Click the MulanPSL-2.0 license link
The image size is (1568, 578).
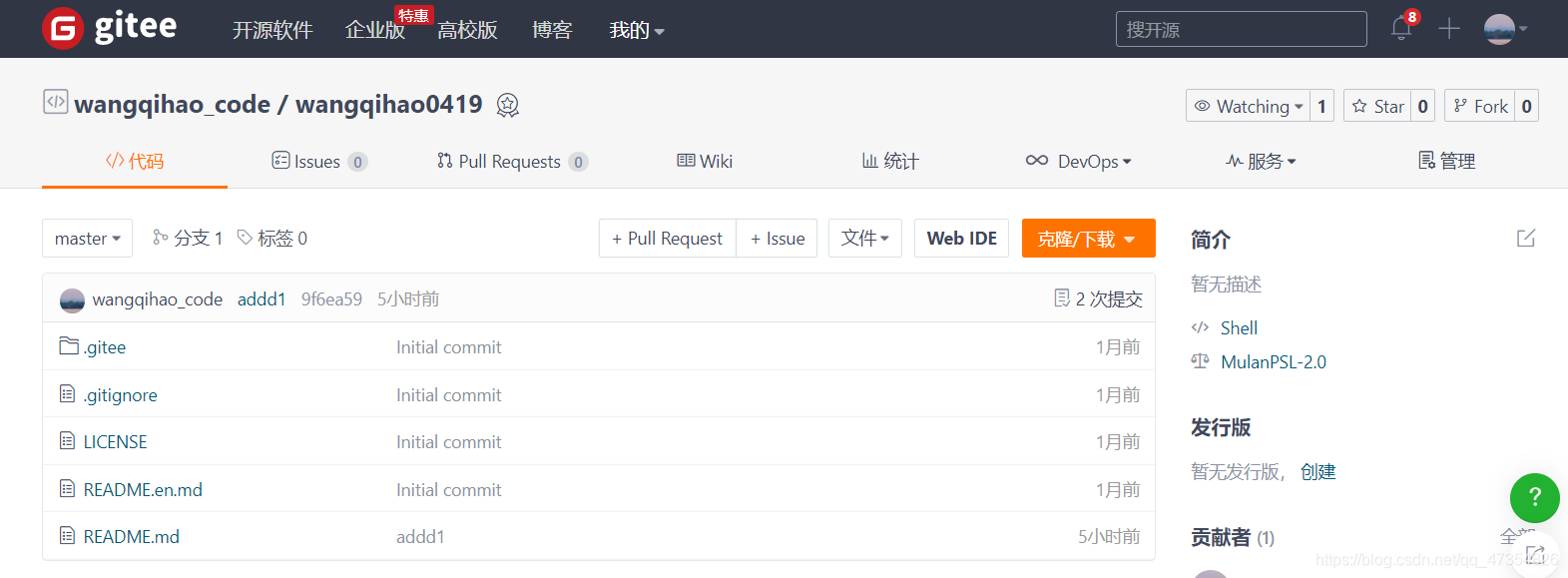pyautogui.click(x=1274, y=362)
